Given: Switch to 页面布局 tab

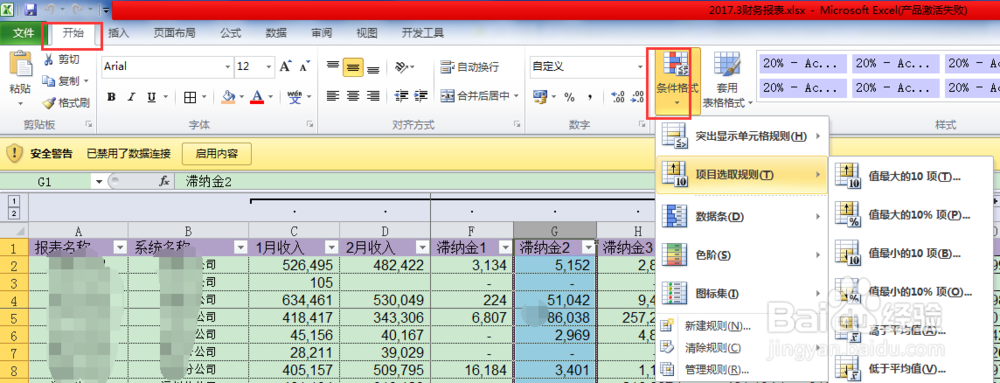Looking at the screenshot, I should (174, 33).
